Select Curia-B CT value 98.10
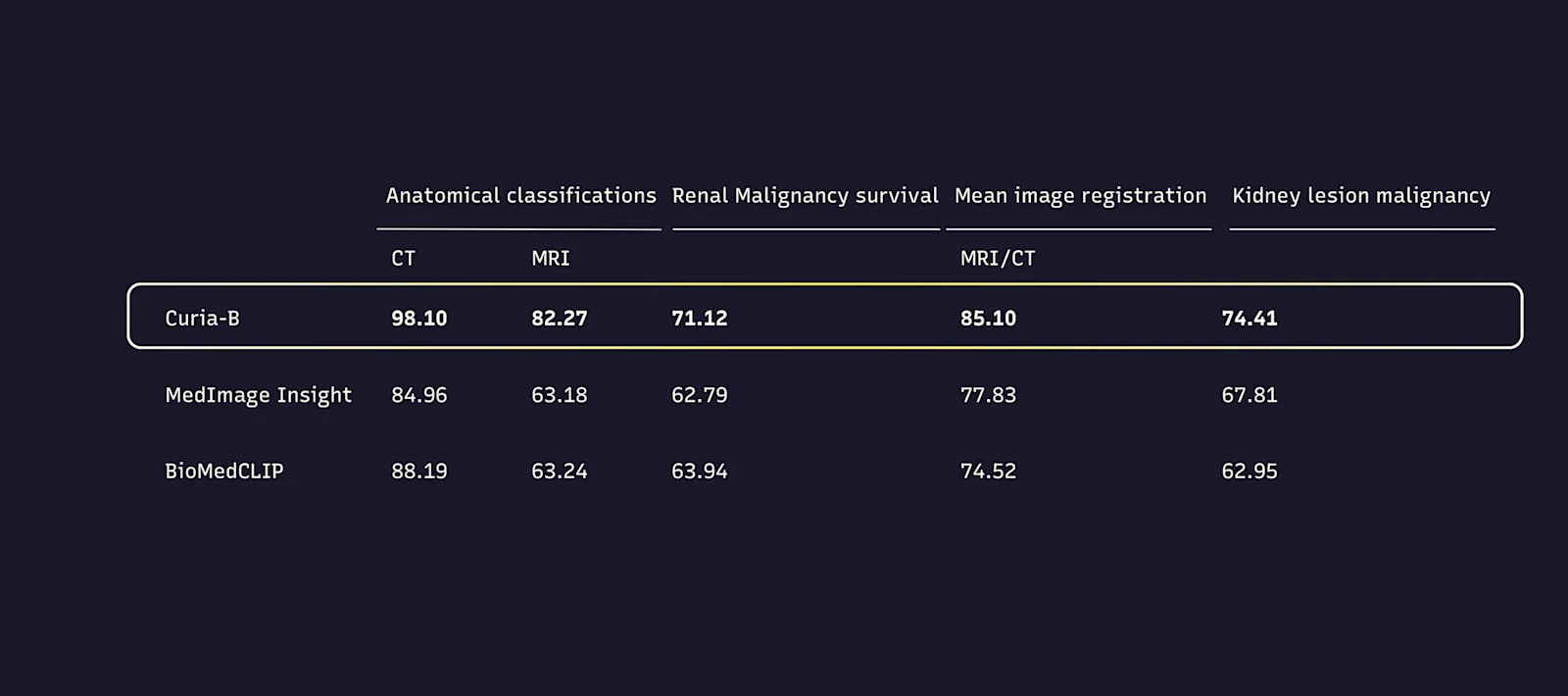Image resolution: width=1568 pixels, height=696 pixels. click(x=419, y=318)
